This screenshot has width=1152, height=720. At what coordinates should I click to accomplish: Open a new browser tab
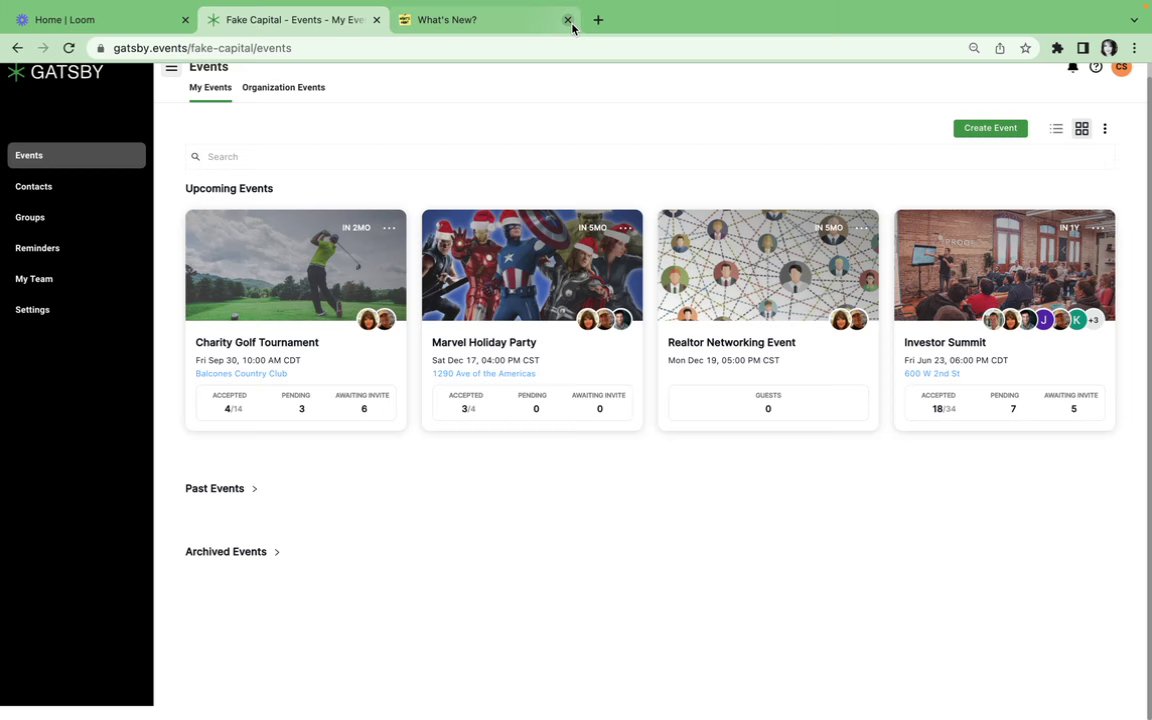[x=598, y=20]
